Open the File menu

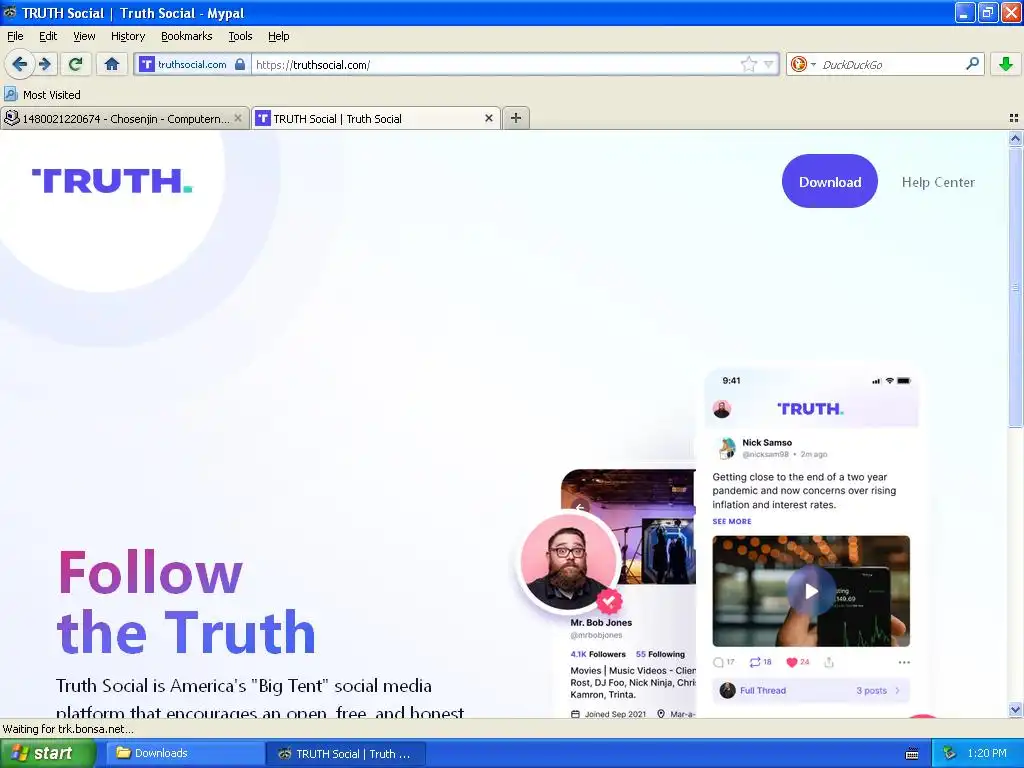point(15,36)
